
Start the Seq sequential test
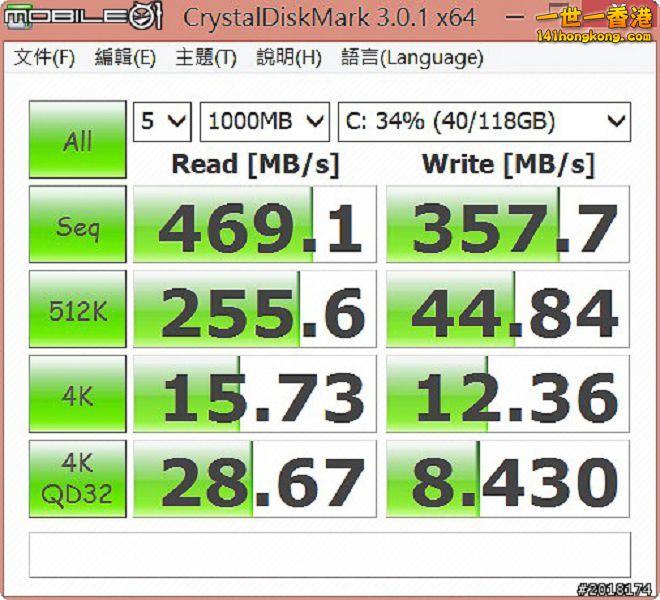tap(78, 226)
